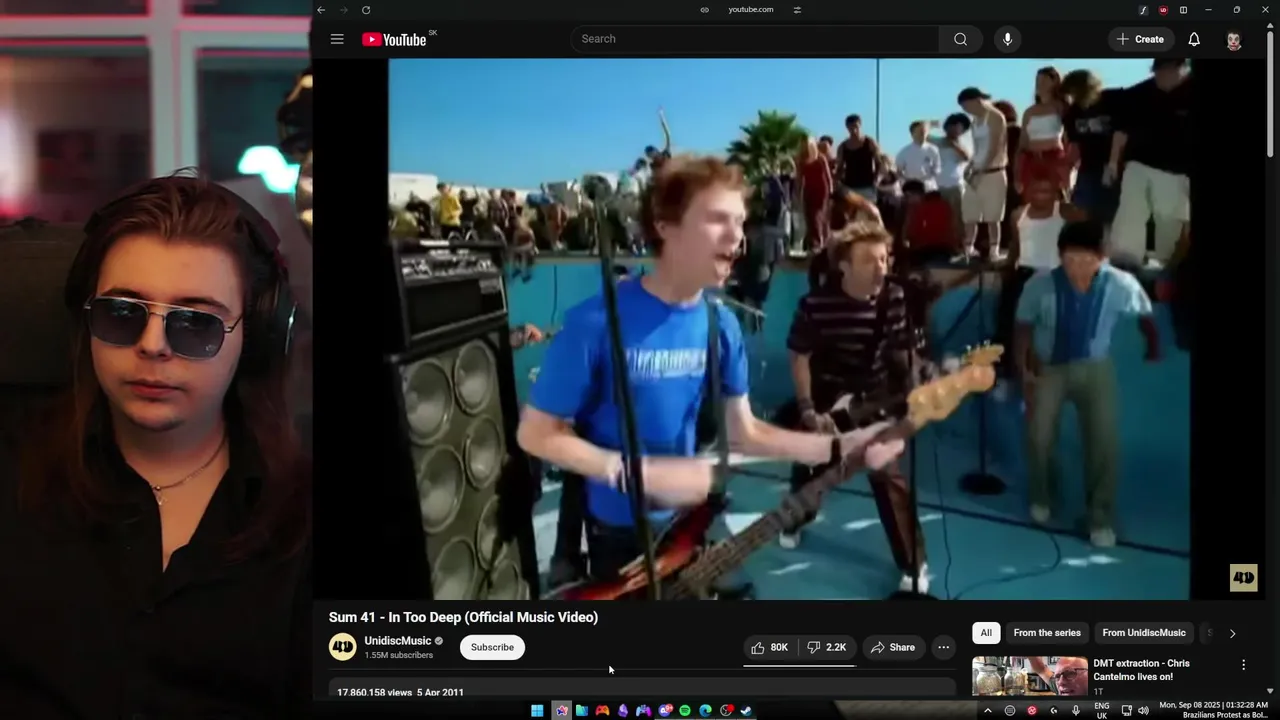Open DMT extraction video thumbnail
1280x720 pixels.
[1030, 676]
